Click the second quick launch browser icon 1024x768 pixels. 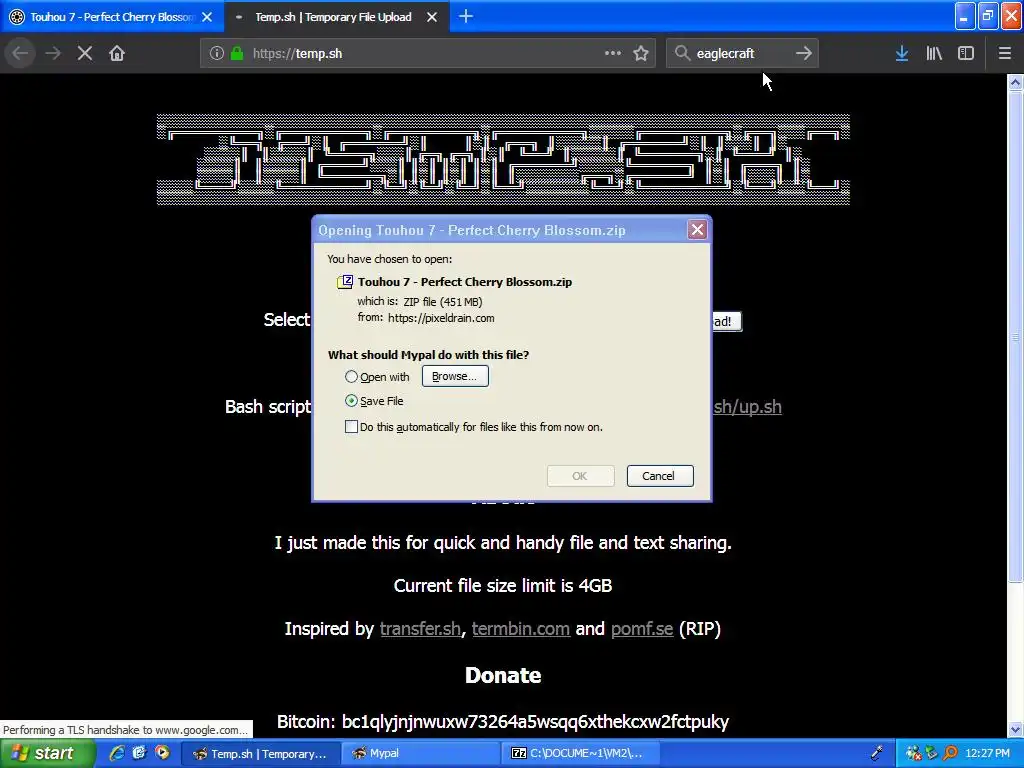[x=139, y=753]
